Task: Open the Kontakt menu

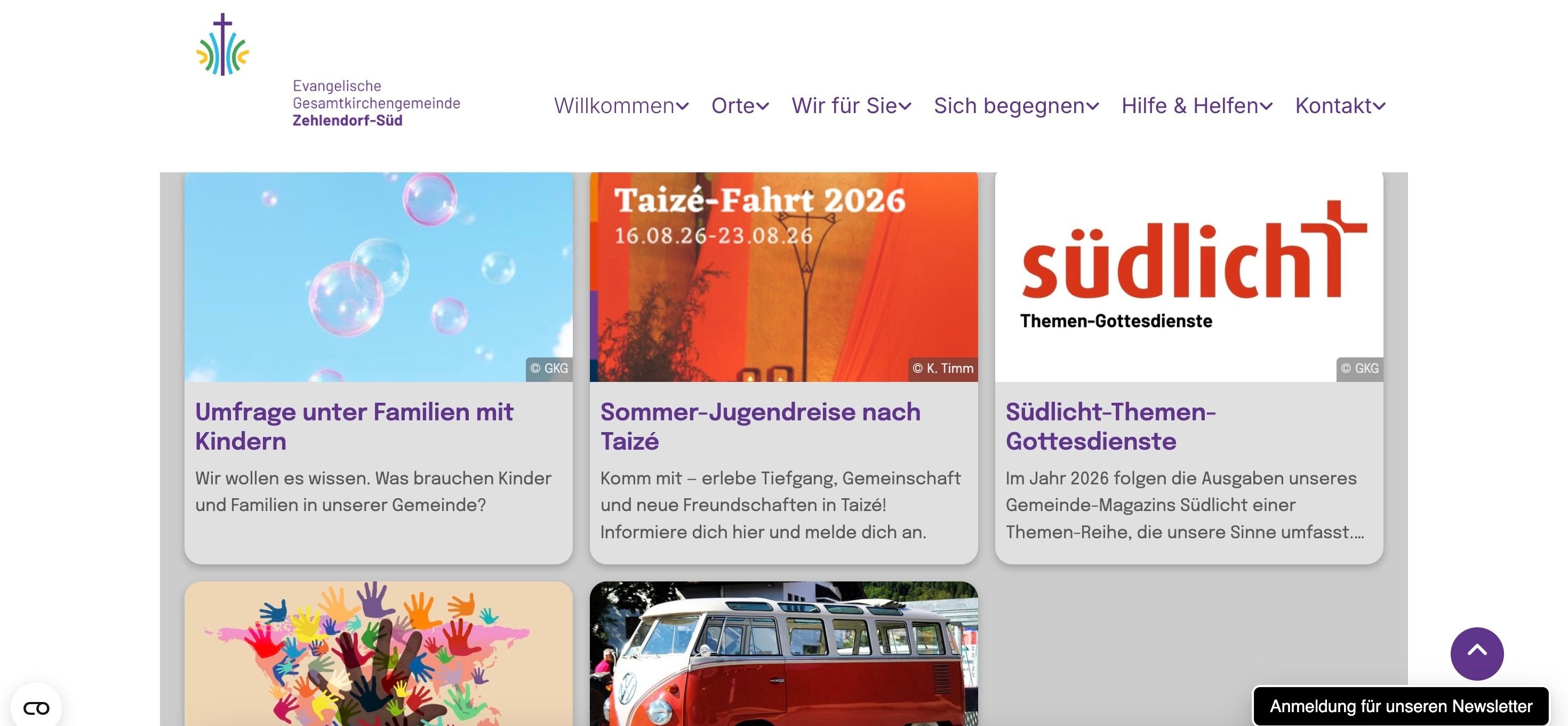Action: click(1333, 106)
